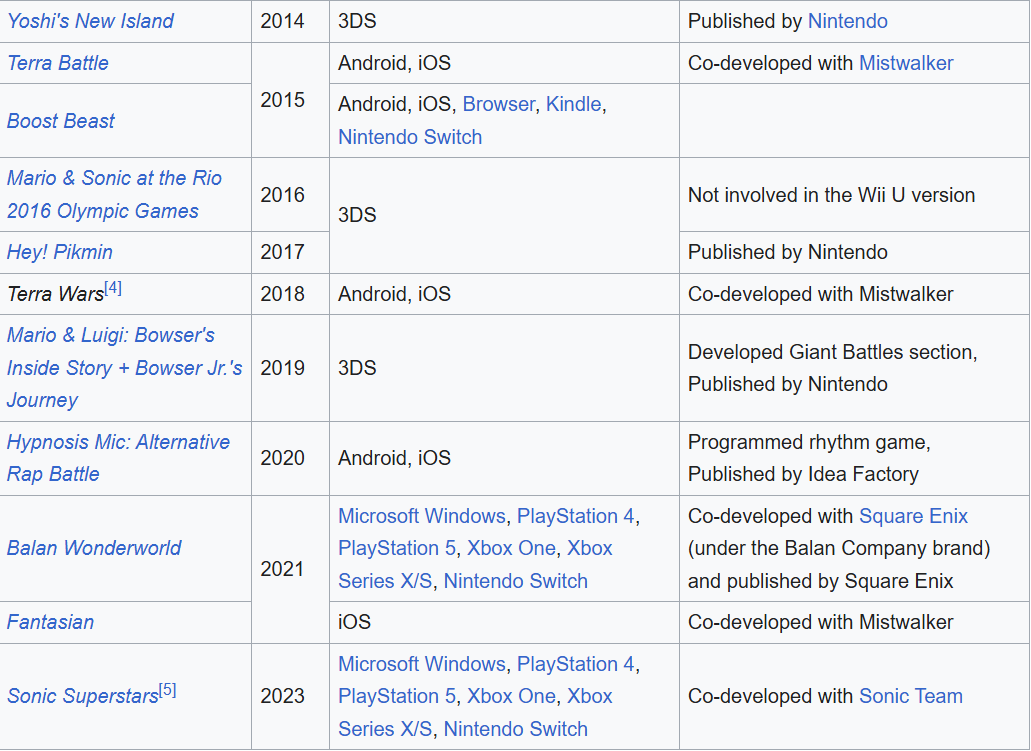Open the Sonic Superstars link
The image size is (1031, 751).
point(83,696)
